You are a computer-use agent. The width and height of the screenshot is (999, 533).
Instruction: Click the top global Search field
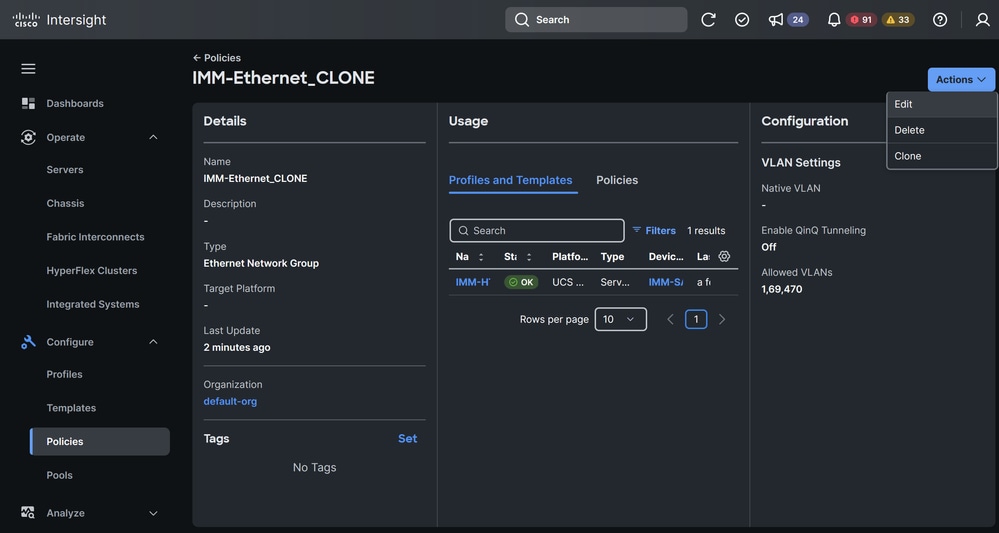pos(596,20)
